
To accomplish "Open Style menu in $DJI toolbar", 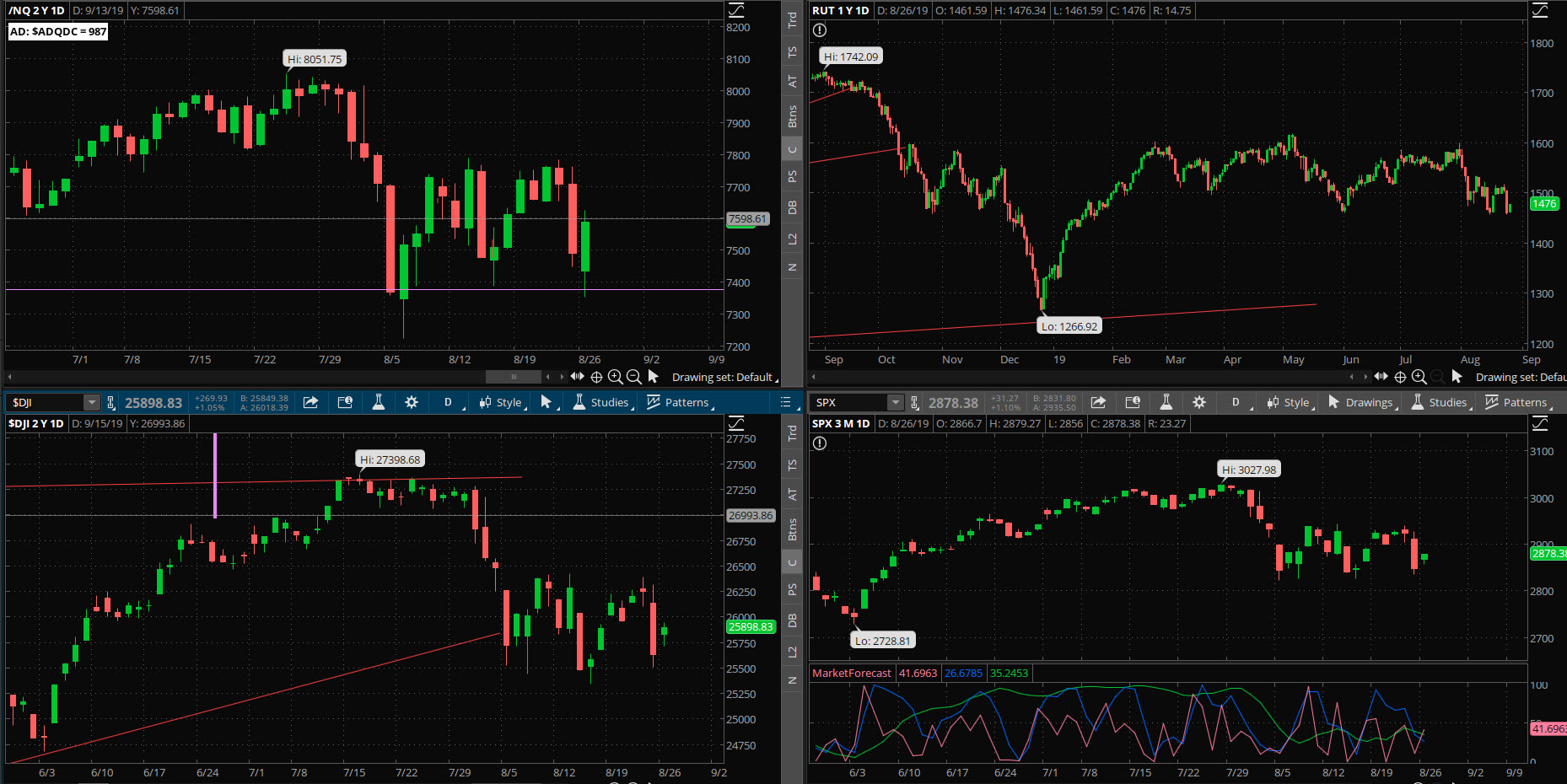I will [501, 402].
